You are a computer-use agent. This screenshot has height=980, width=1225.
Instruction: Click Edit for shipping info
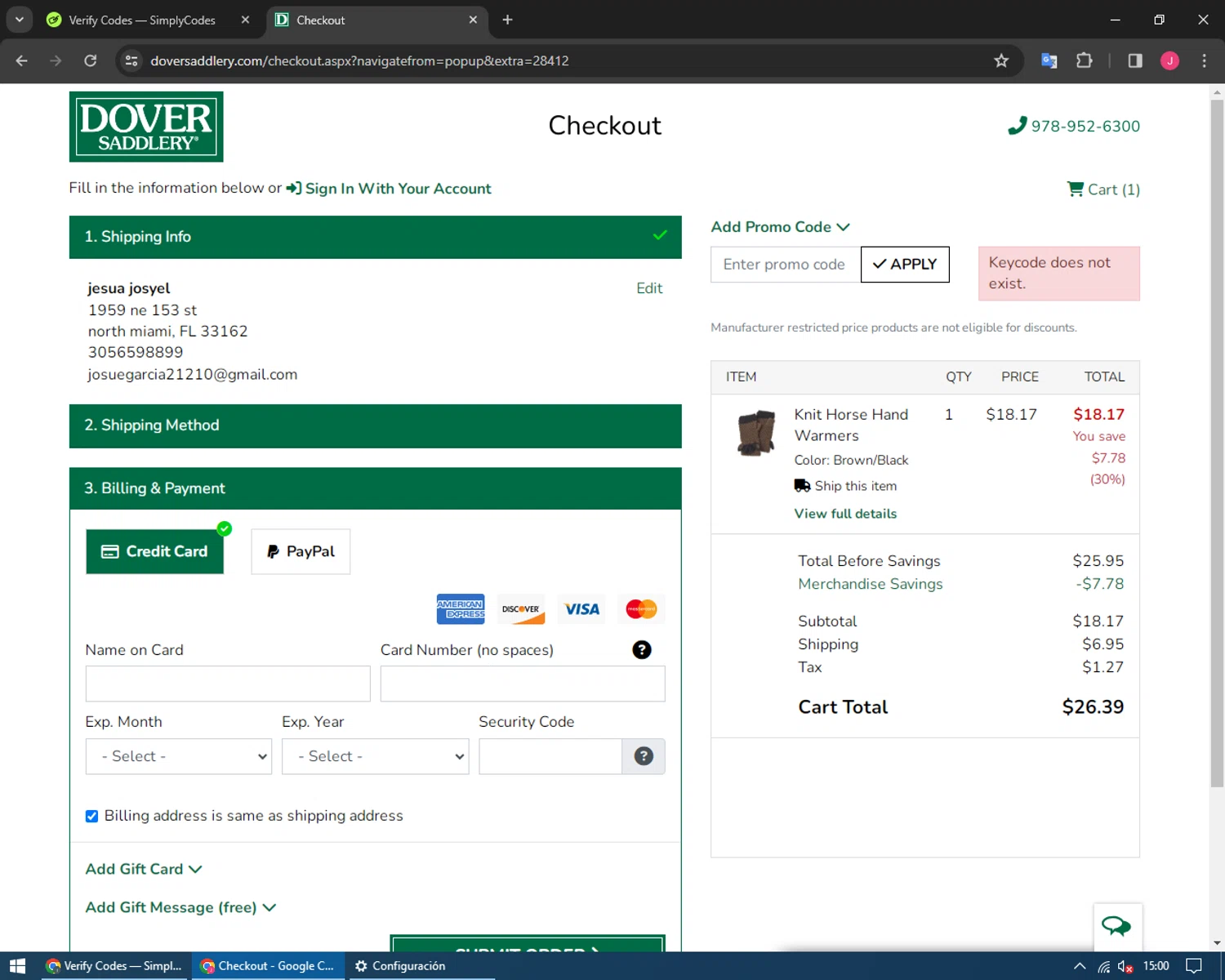[649, 288]
